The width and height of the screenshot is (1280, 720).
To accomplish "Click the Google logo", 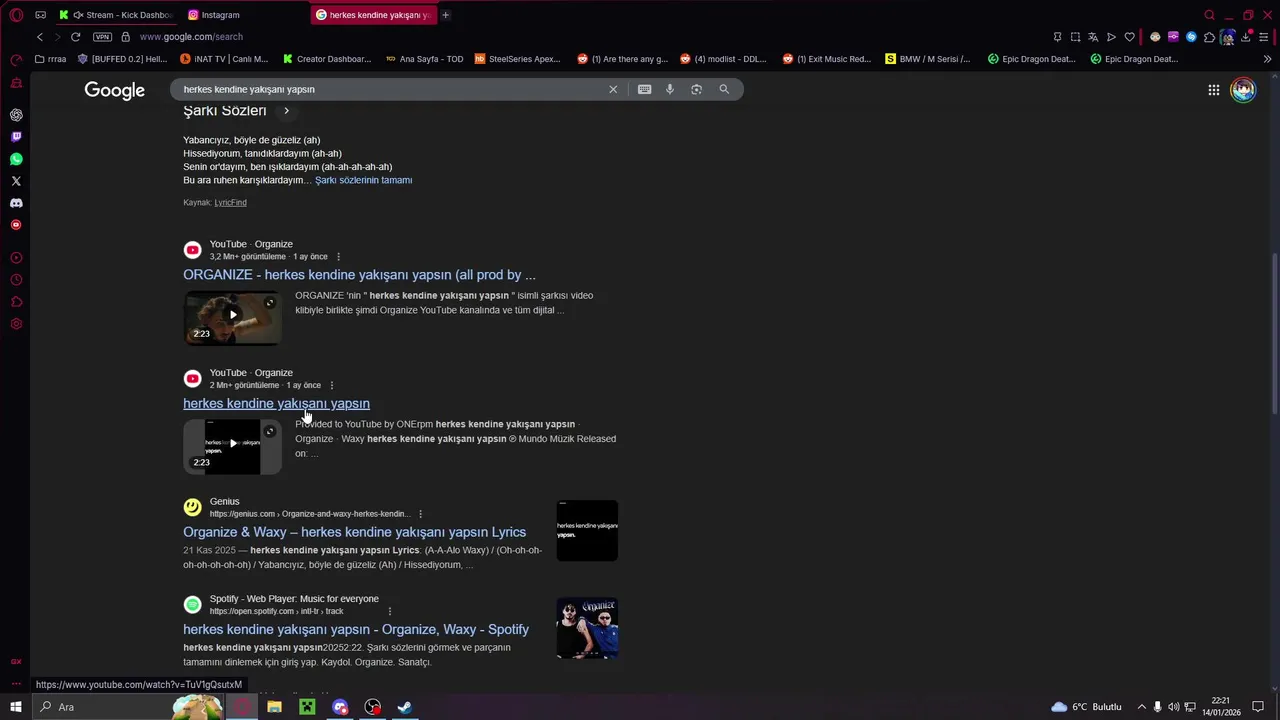I will 114,90.
